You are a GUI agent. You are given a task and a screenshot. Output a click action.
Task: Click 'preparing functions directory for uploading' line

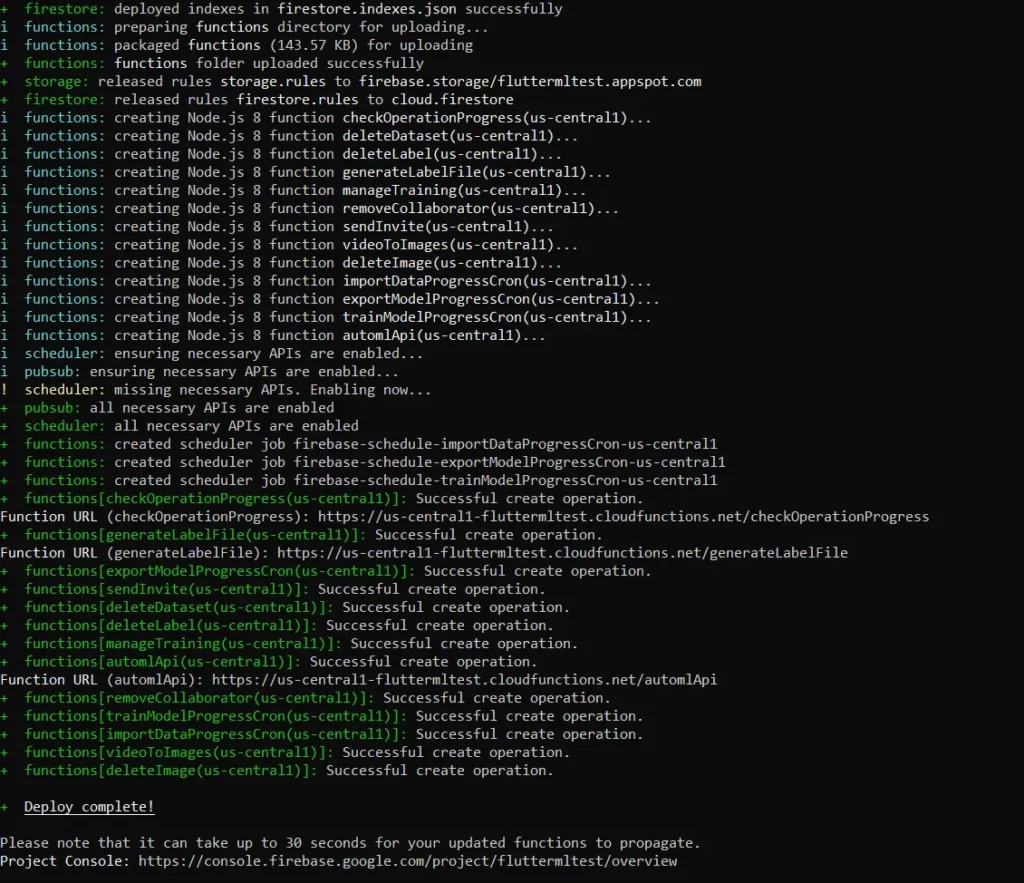(244, 27)
